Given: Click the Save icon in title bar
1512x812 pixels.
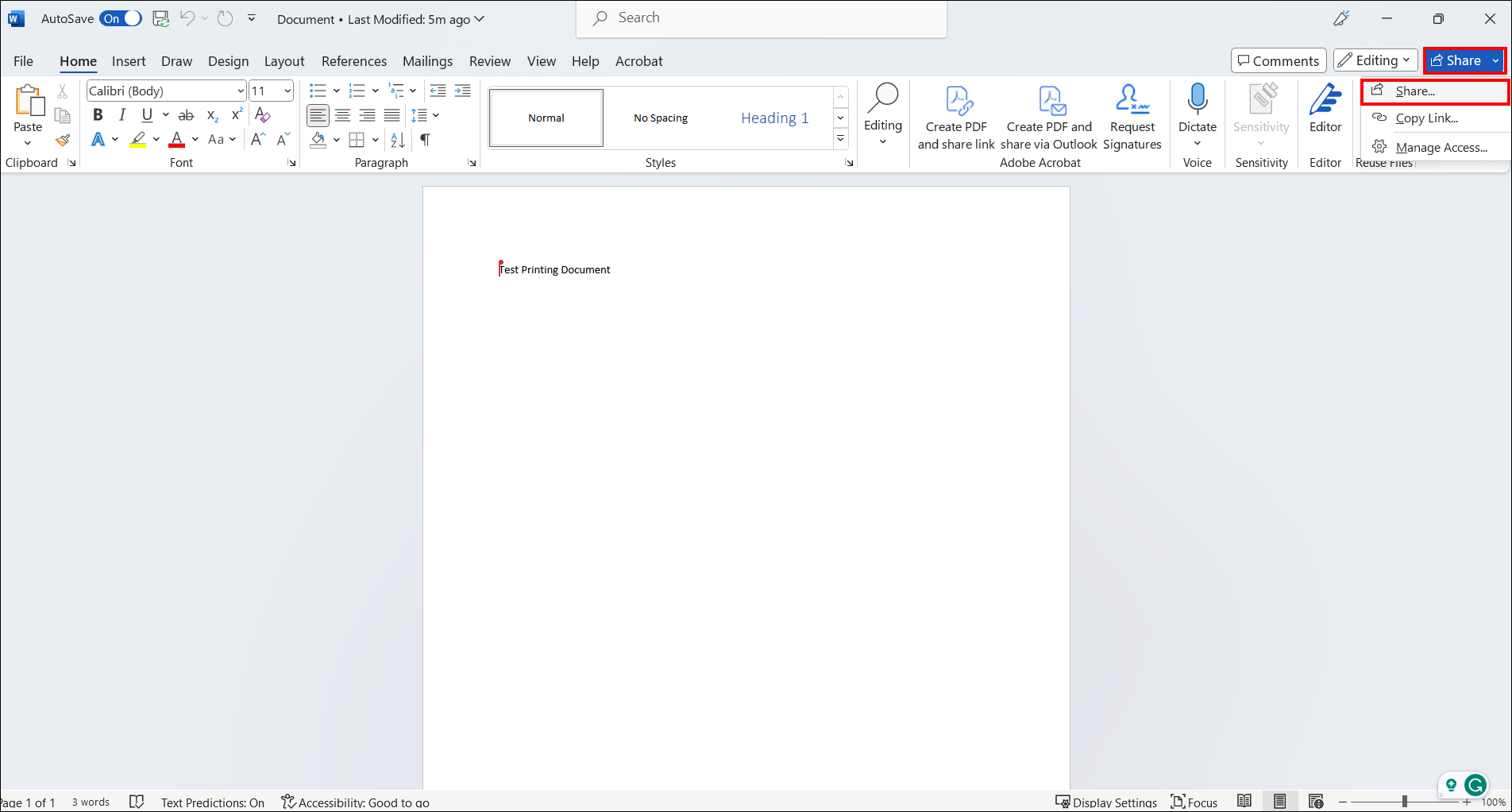Looking at the screenshot, I should pyautogui.click(x=161, y=18).
